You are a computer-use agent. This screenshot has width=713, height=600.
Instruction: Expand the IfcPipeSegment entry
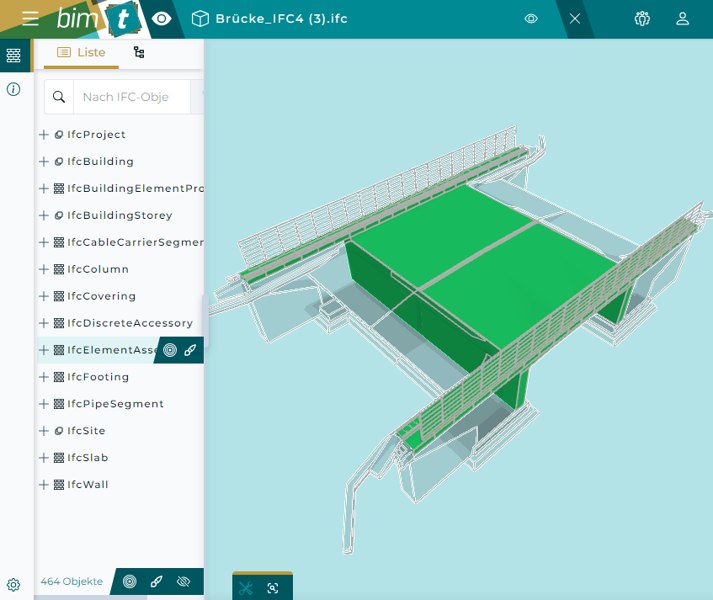44,403
